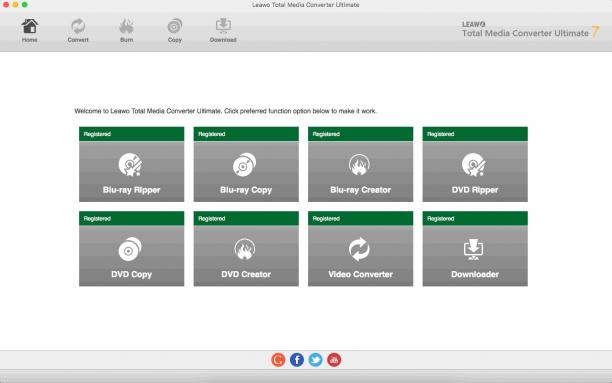This screenshot has width=612, height=383.
Task: Click the Registered banner on Video Converter
Action: coord(360,218)
